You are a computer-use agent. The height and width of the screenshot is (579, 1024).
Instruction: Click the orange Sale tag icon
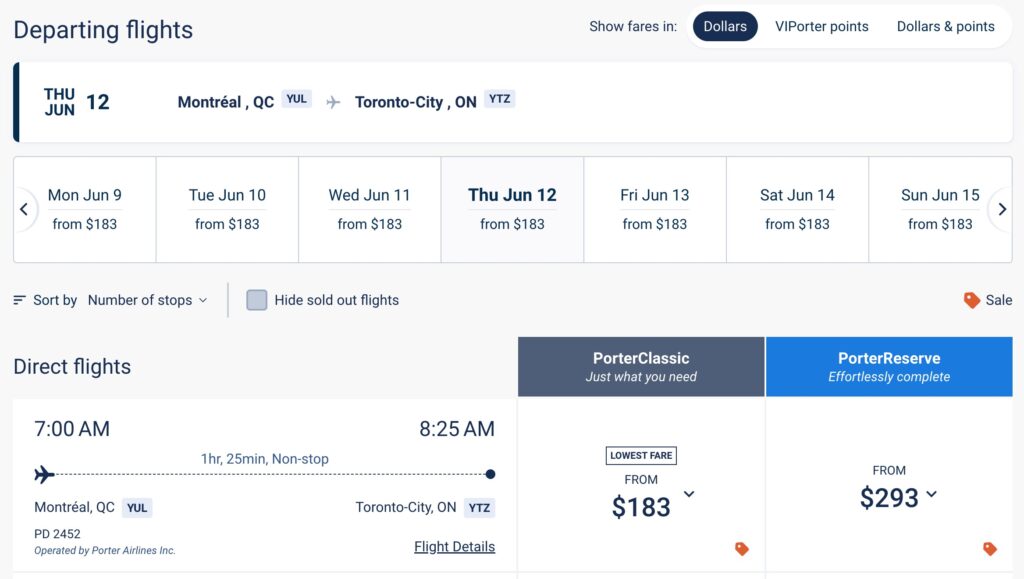(971, 300)
